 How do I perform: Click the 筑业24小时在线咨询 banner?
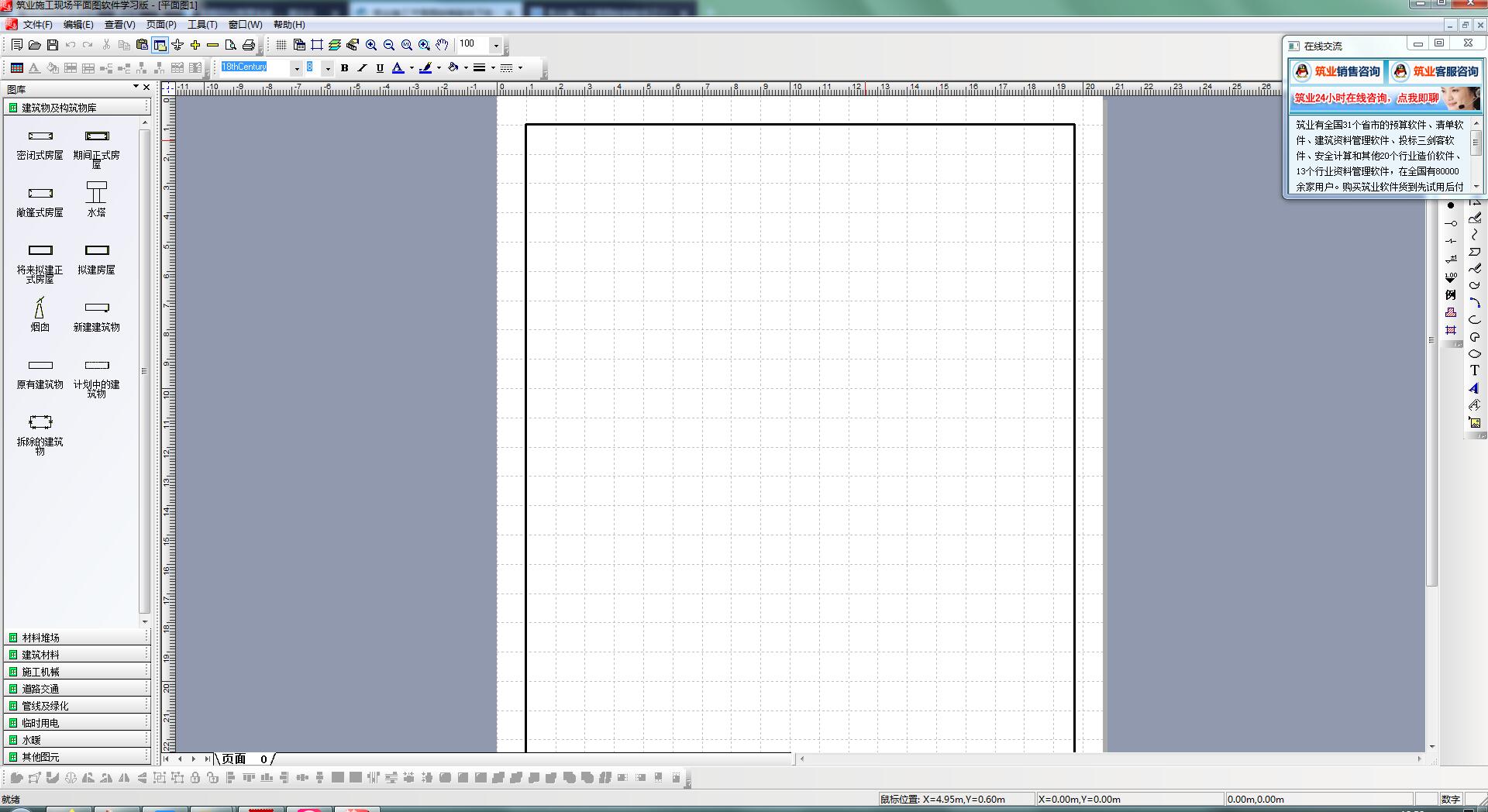tap(1386, 98)
